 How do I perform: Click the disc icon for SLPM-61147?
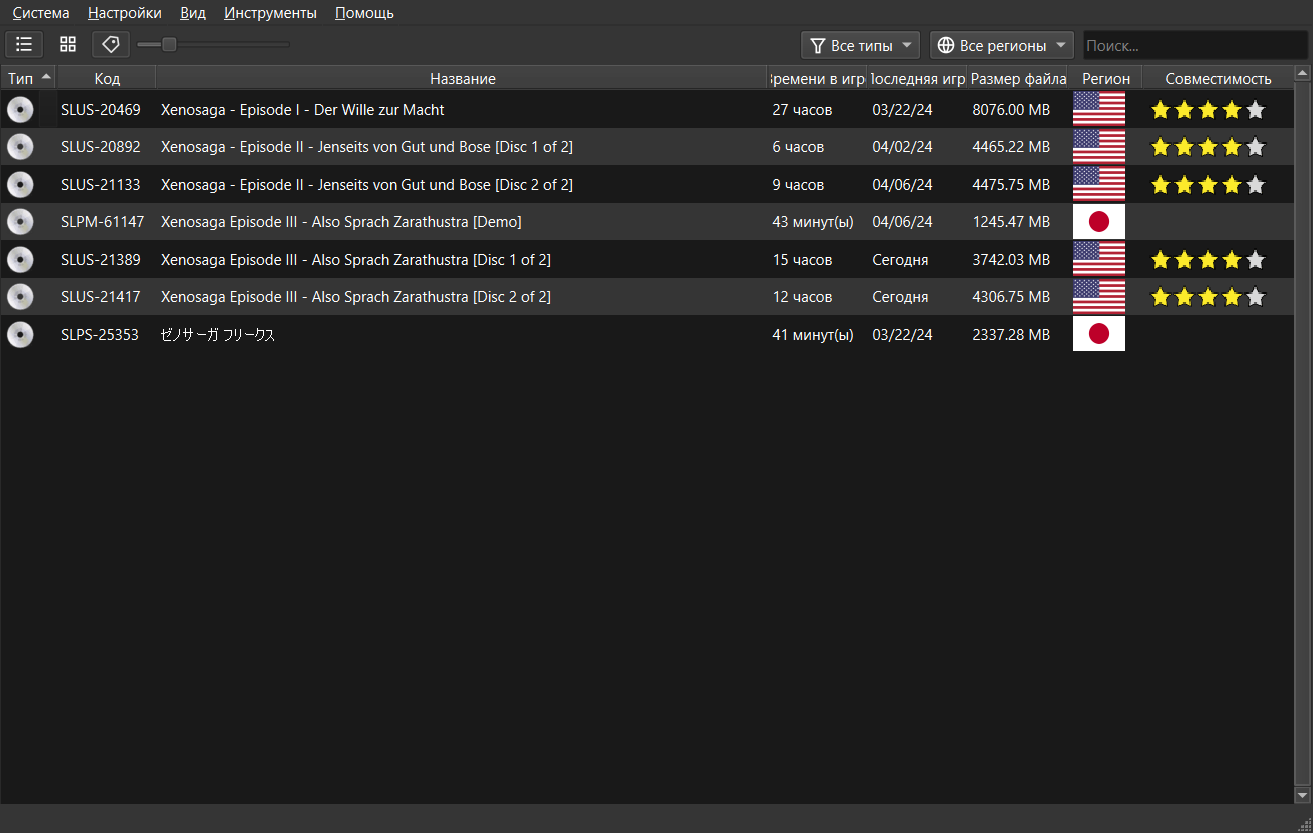[20, 222]
